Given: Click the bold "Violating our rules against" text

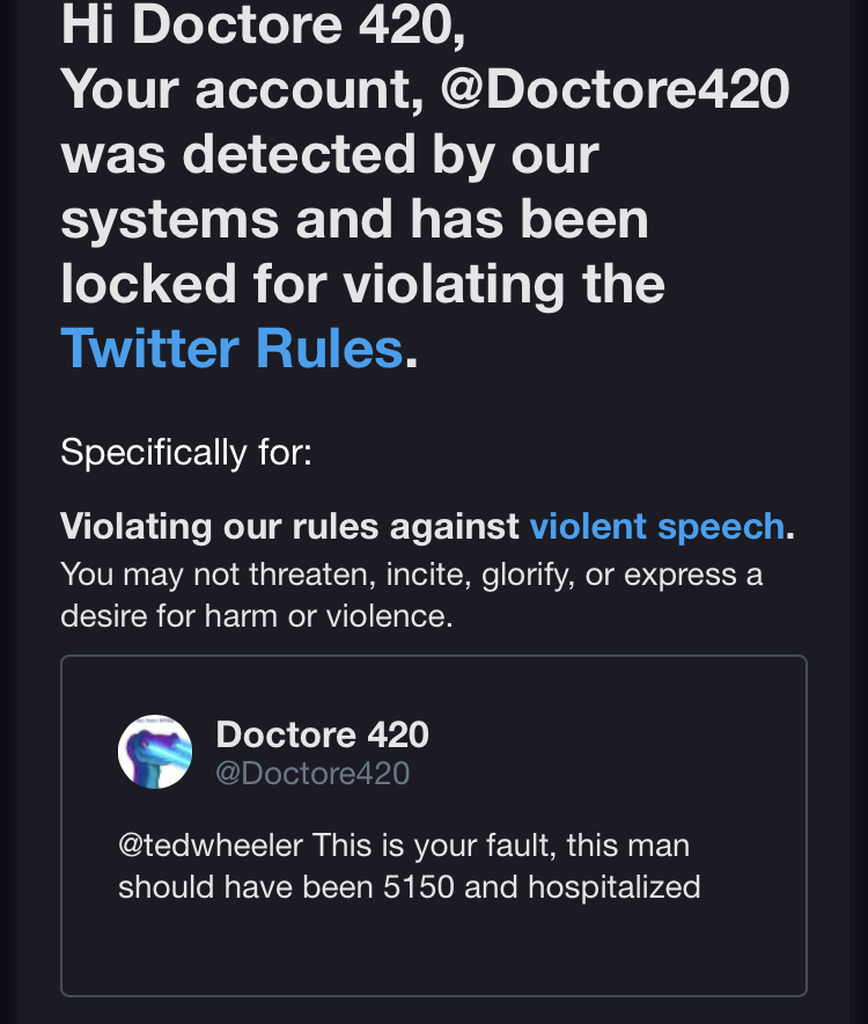Looking at the screenshot, I should 290,526.
